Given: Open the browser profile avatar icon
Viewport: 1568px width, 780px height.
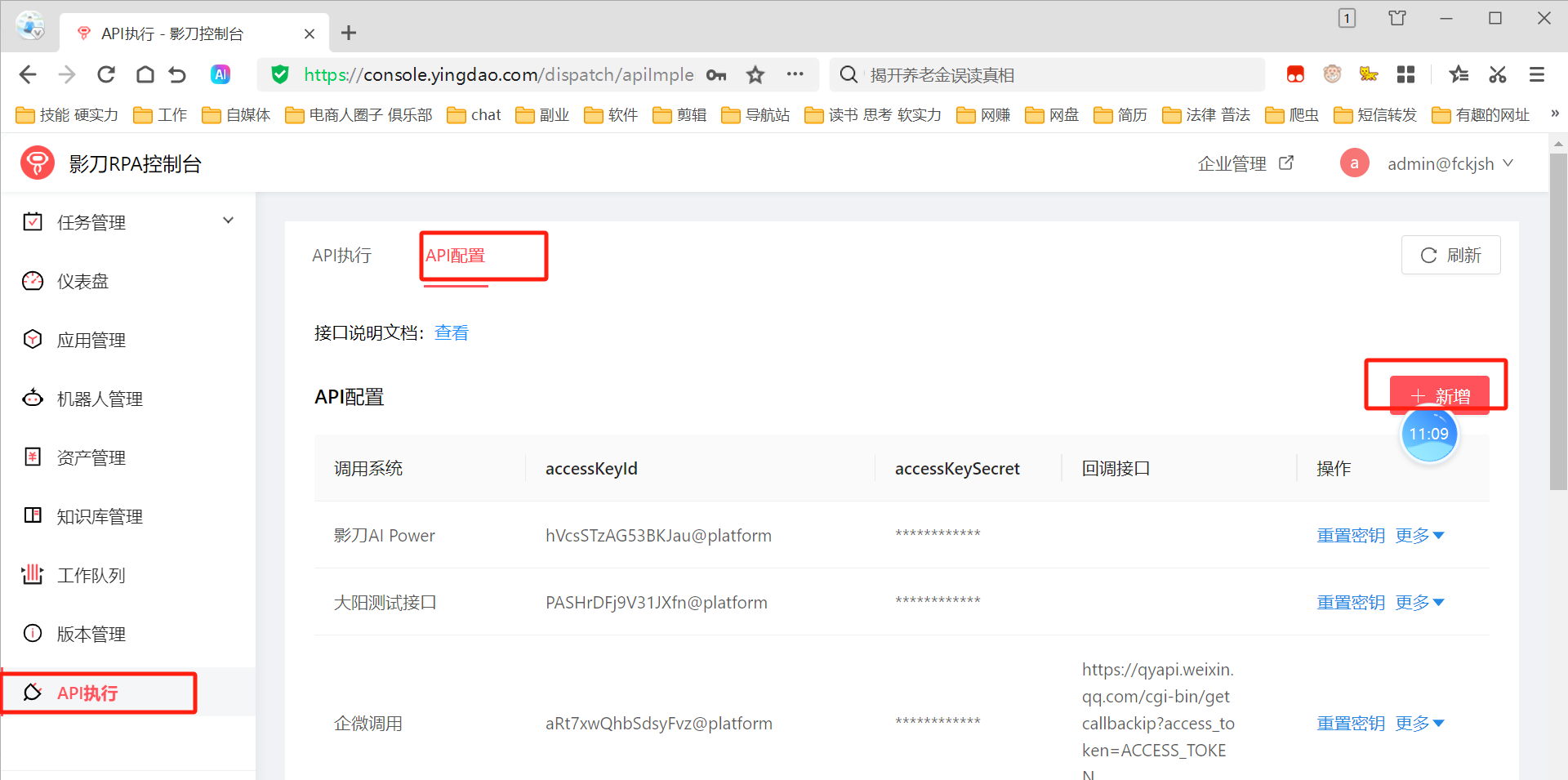Looking at the screenshot, I should [30, 26].
